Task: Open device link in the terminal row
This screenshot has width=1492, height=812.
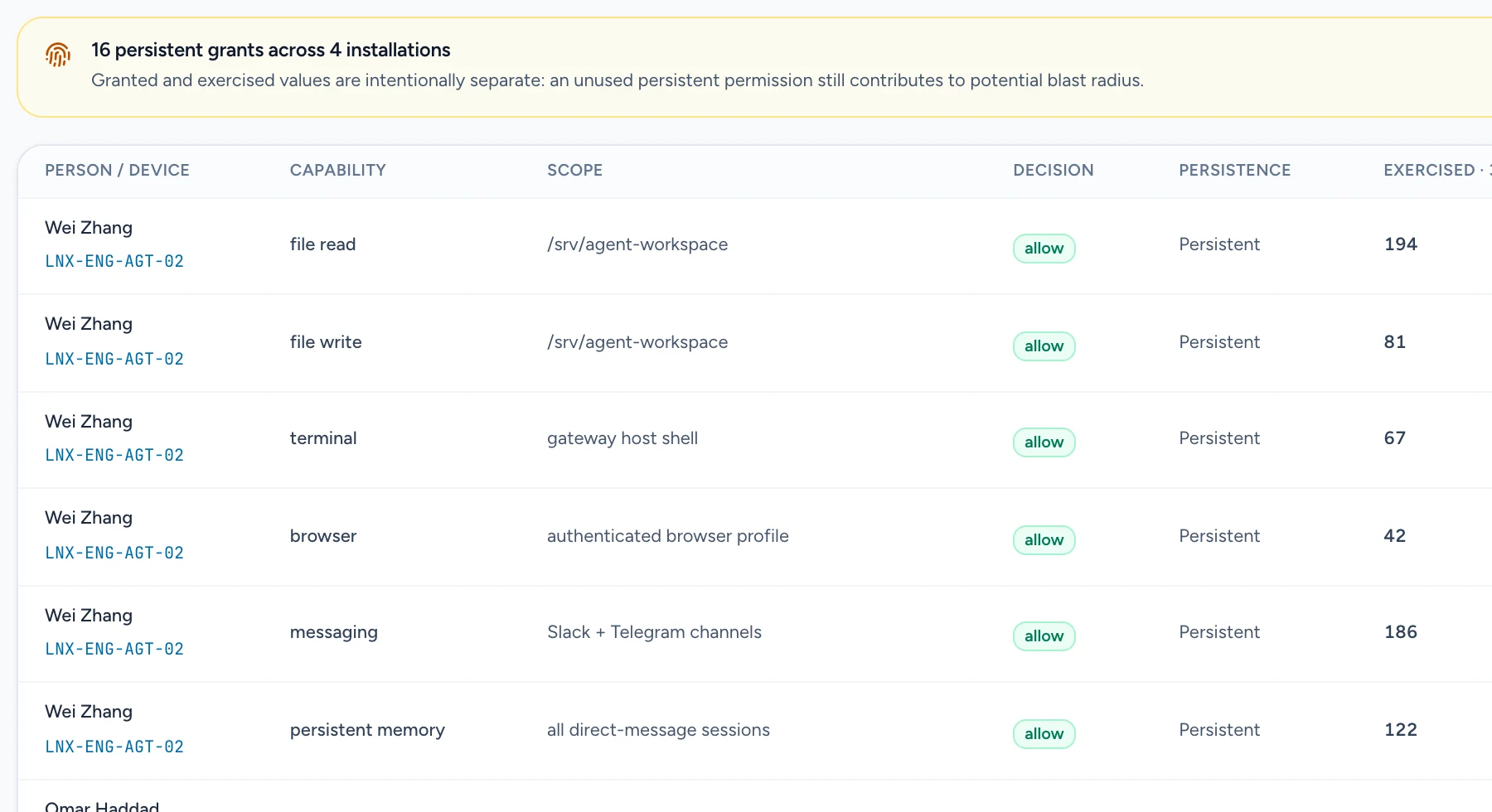Action: click(114, 455)
